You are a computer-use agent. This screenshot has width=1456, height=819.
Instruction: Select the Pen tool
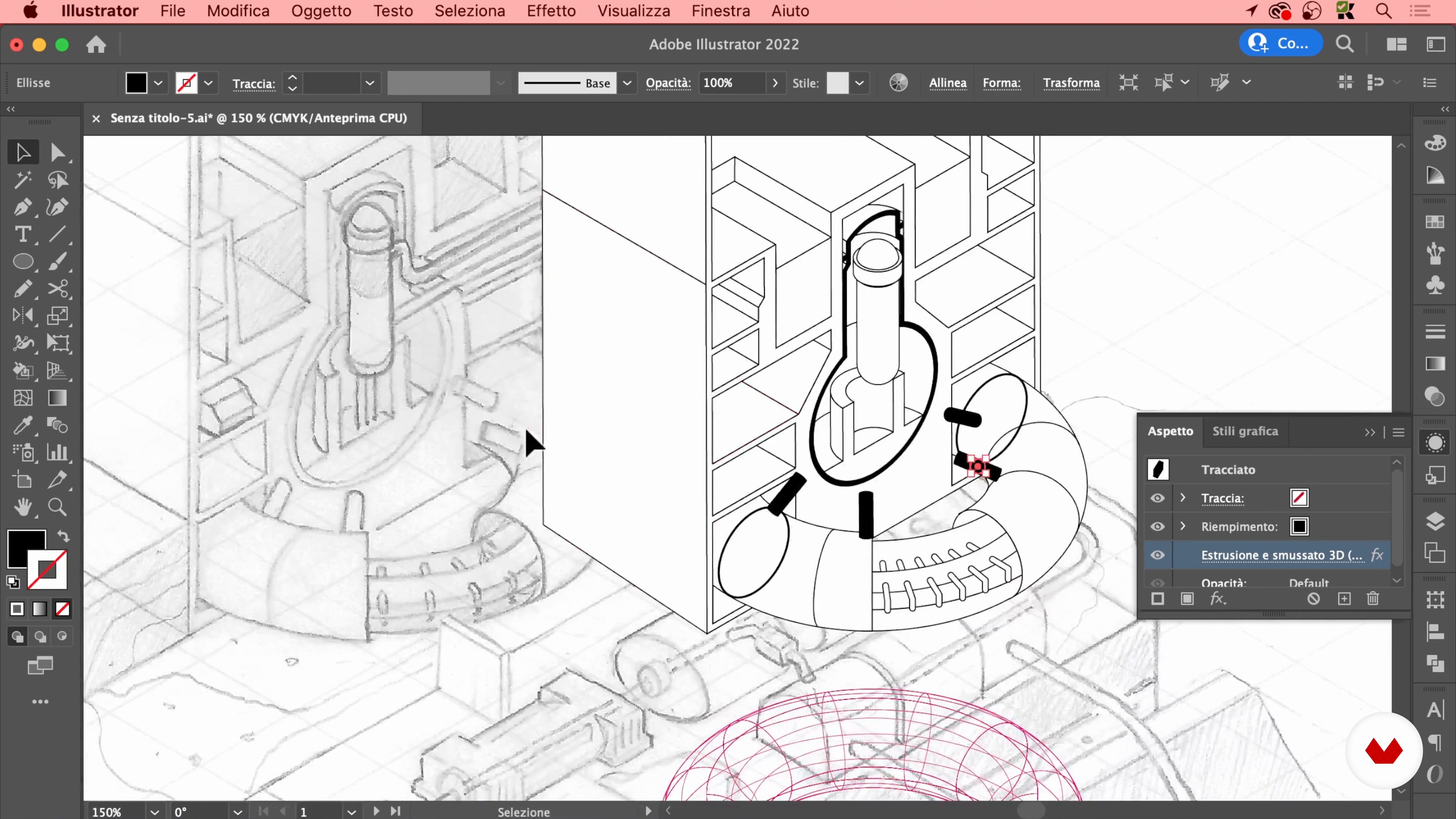[x=23, y=207]
